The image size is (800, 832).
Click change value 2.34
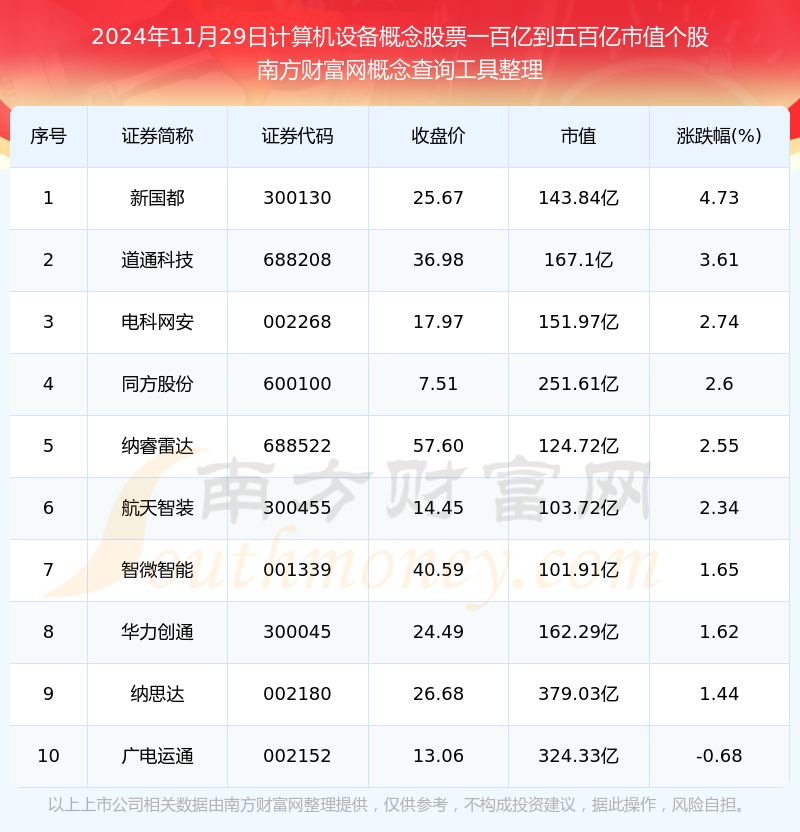(x=719, y=508)
